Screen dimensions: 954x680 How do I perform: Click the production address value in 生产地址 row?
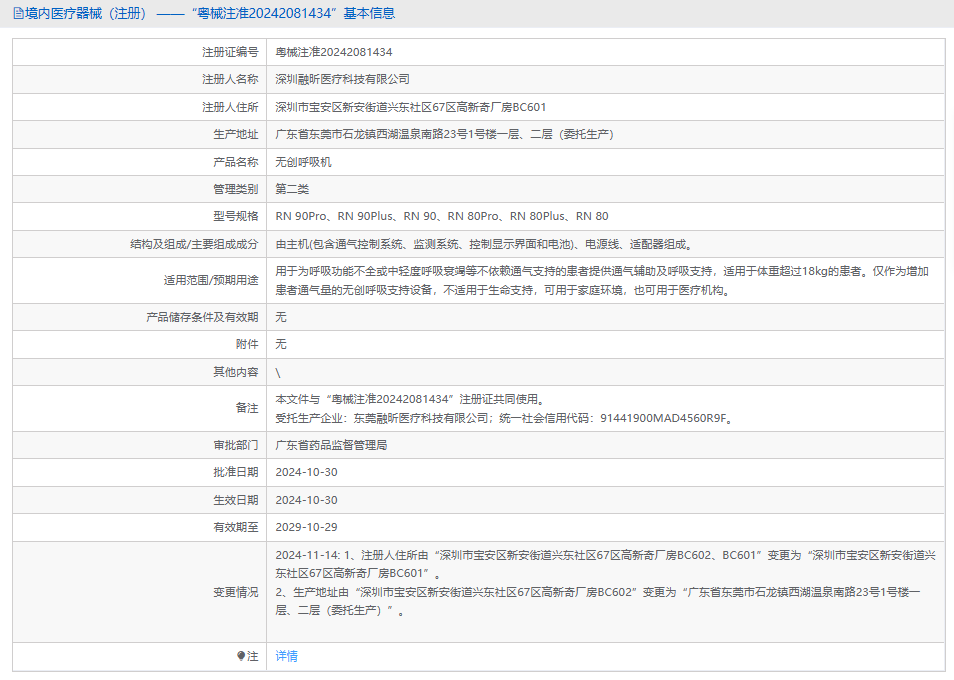[x=444, y=134]
